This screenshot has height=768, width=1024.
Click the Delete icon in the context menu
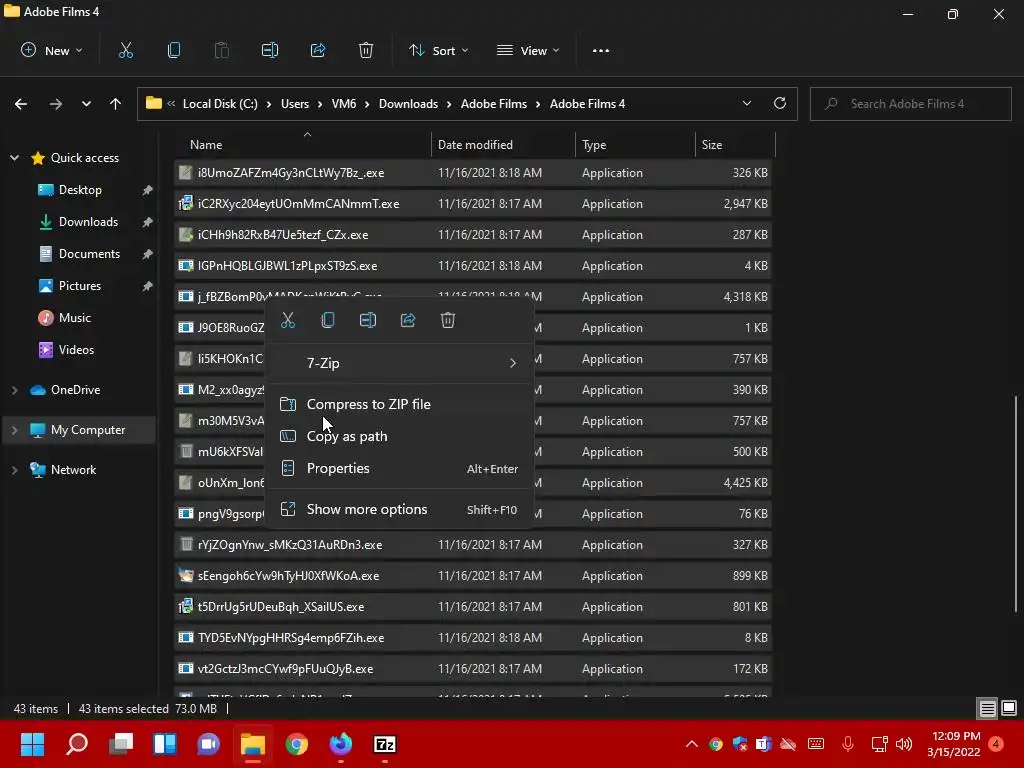click(x=447, y=320)
